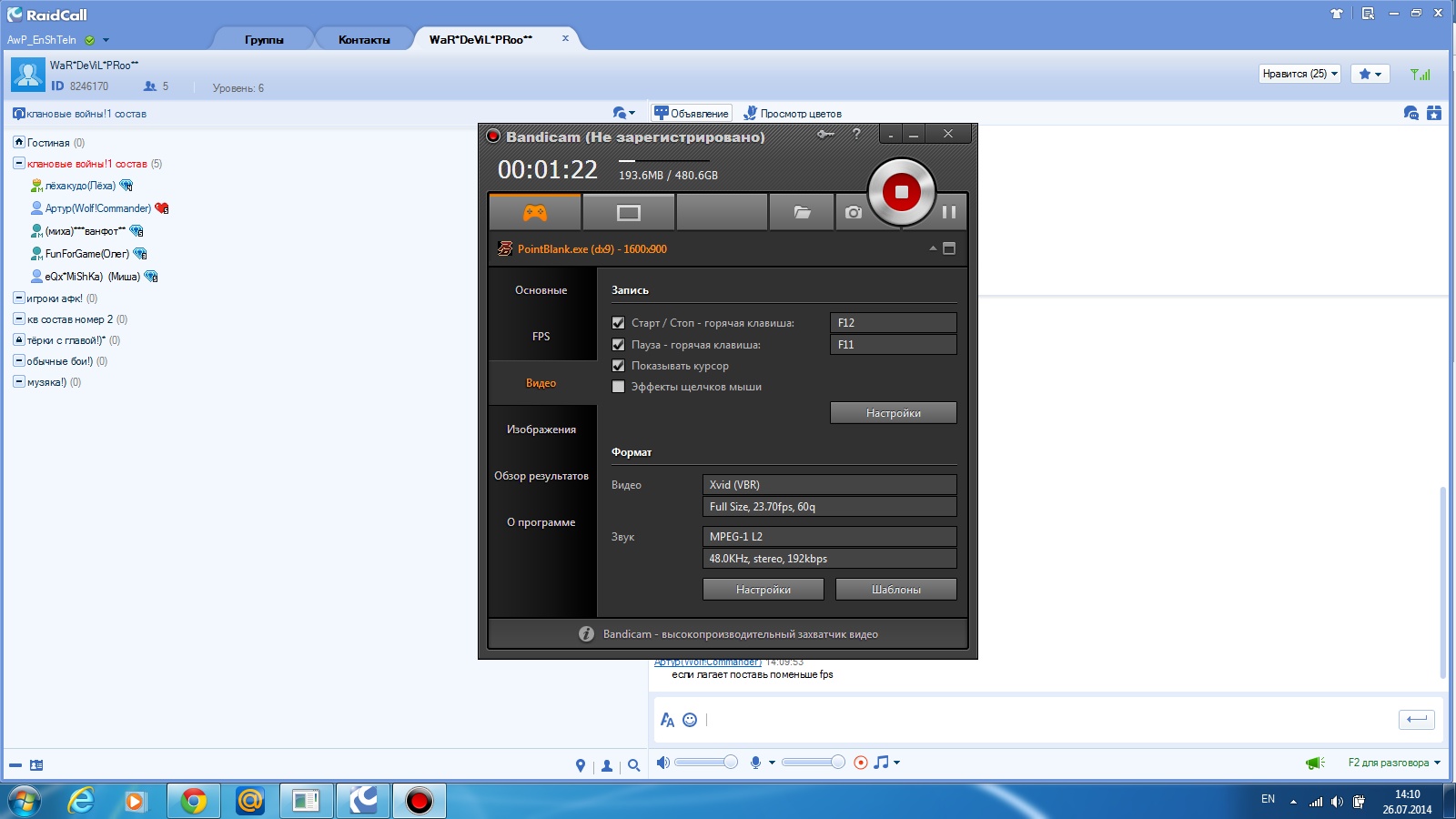Select Bandicam screen rectangle recording mode

629,213
